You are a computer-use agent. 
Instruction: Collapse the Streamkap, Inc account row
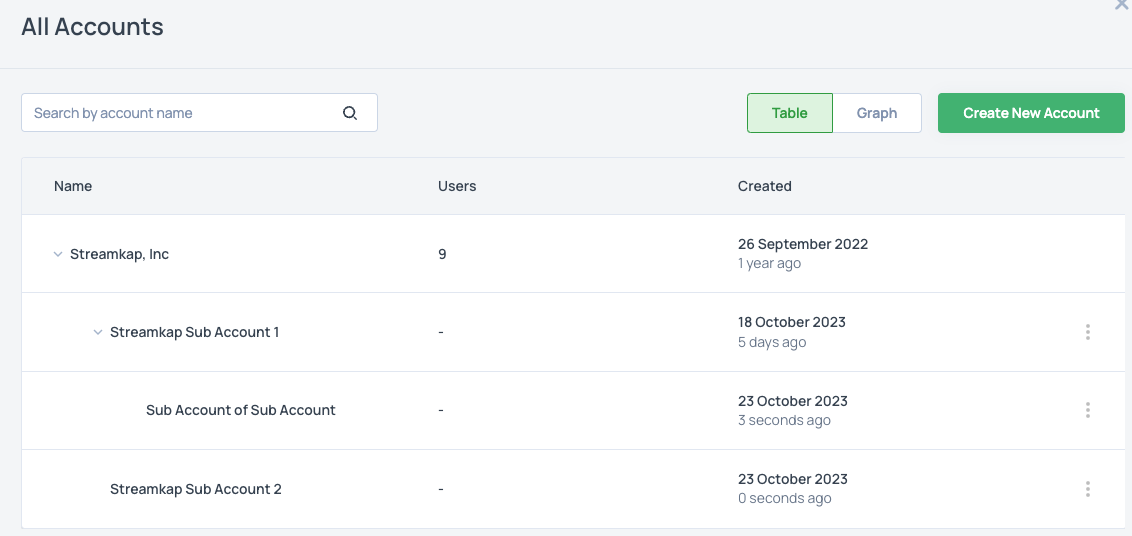tap(58, 255)
